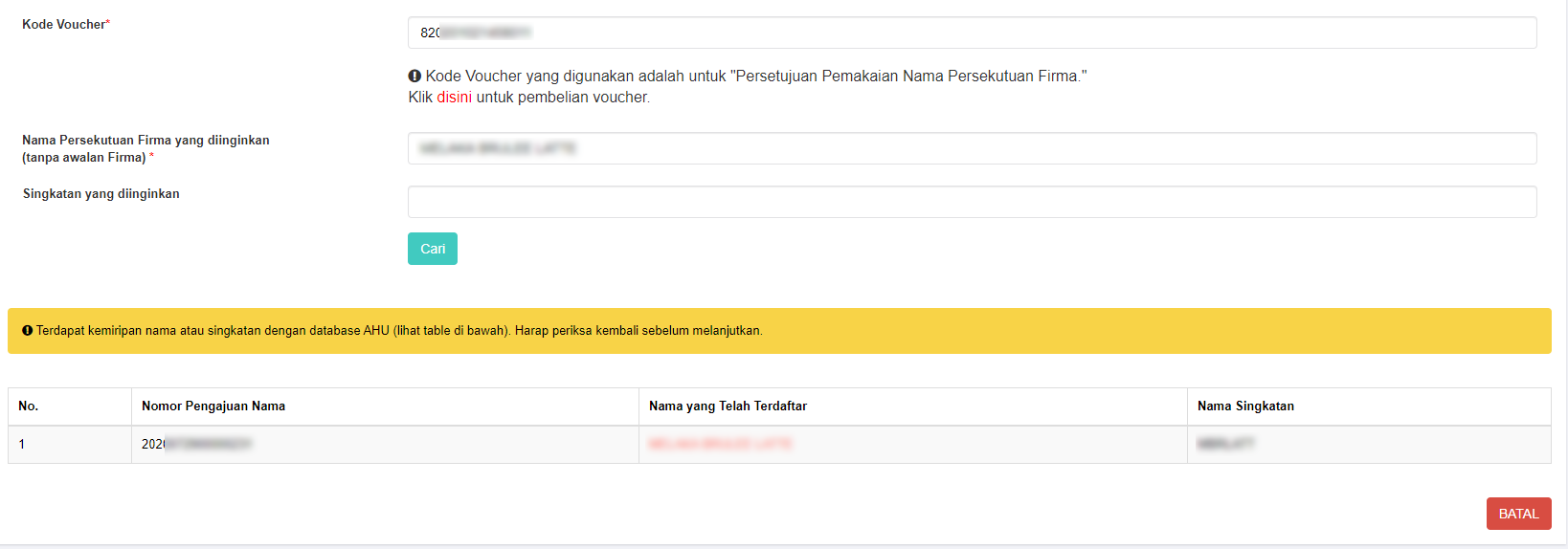
Task: Click the 'No.' column header
Action: (29, 406)
